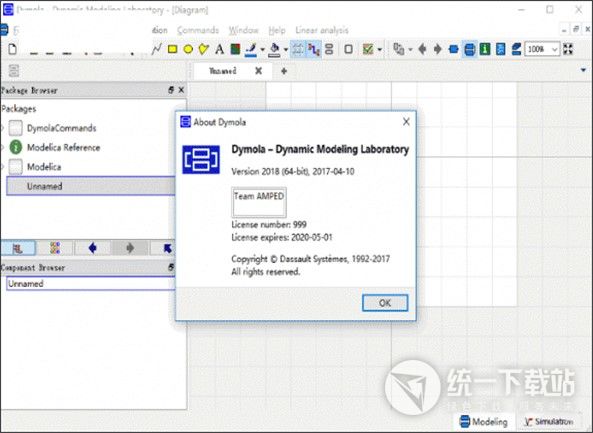The width and height of the screenshot is (593, 433).
Task: Close the About Dymola dialog
Action: point(406,122)
